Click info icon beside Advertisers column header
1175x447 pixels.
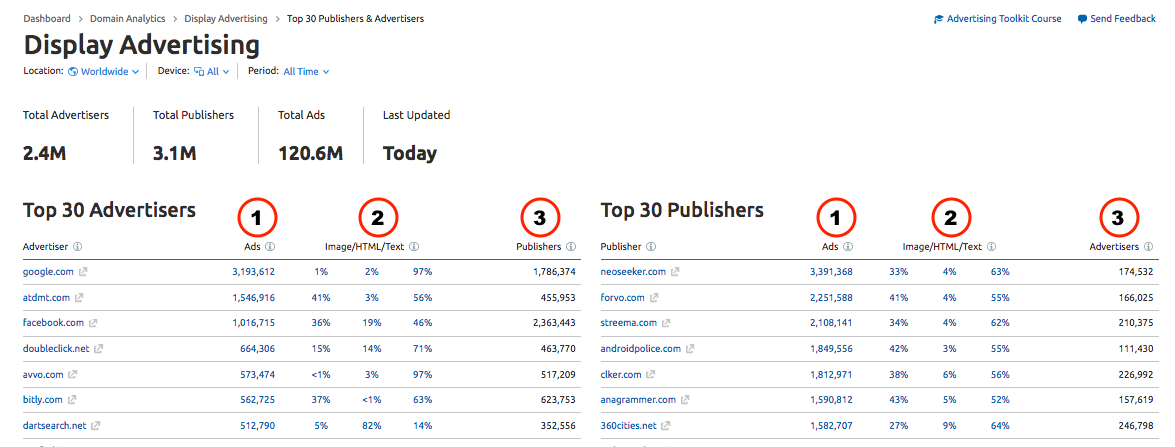(x=1149, y=246)
